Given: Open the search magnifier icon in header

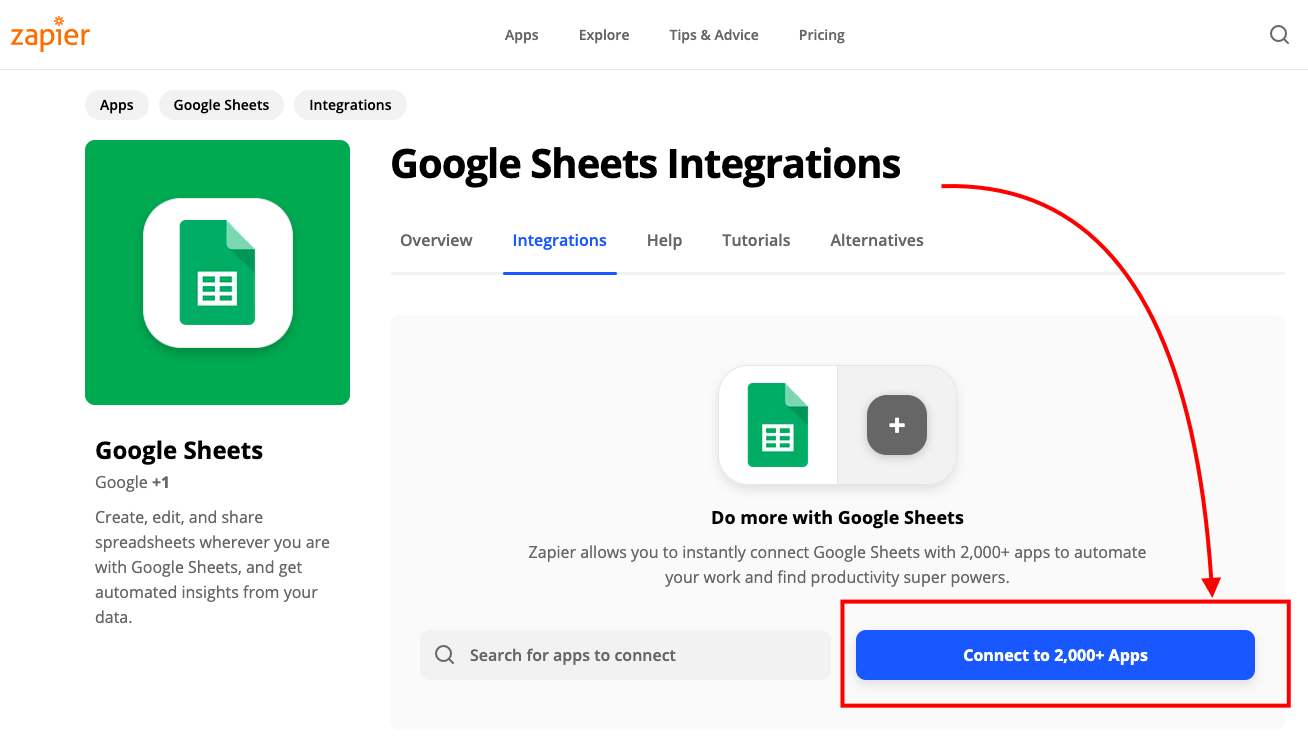Looking at the screenshot, I should tap(1279, 35).
